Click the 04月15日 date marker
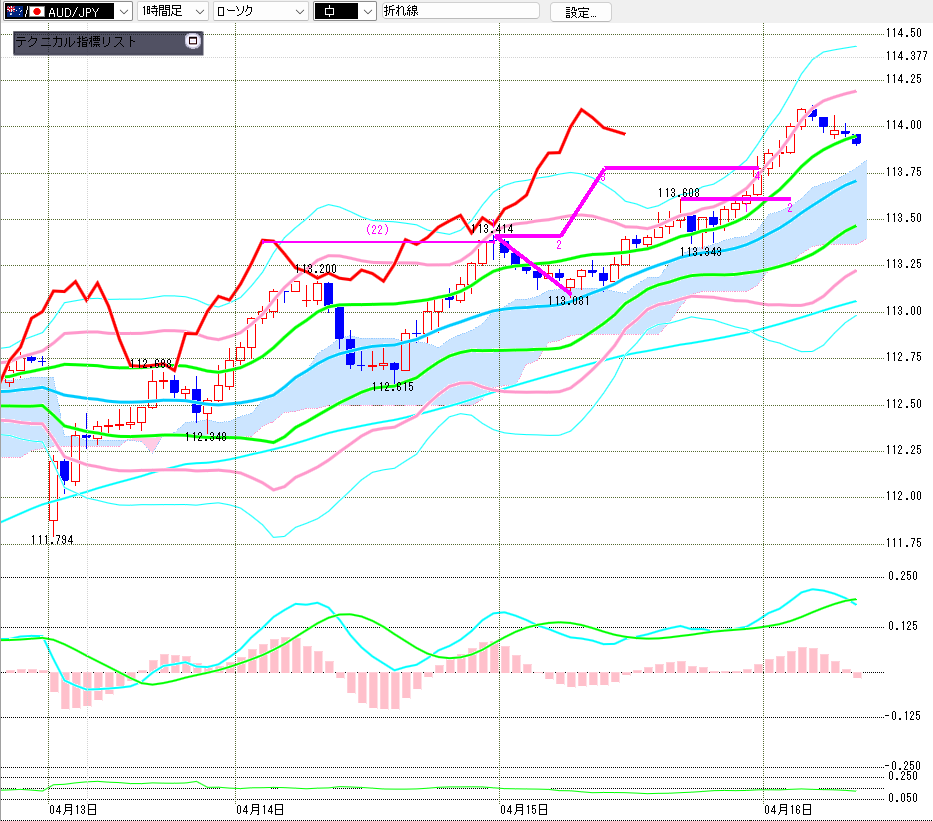 (x=524, y=808)
